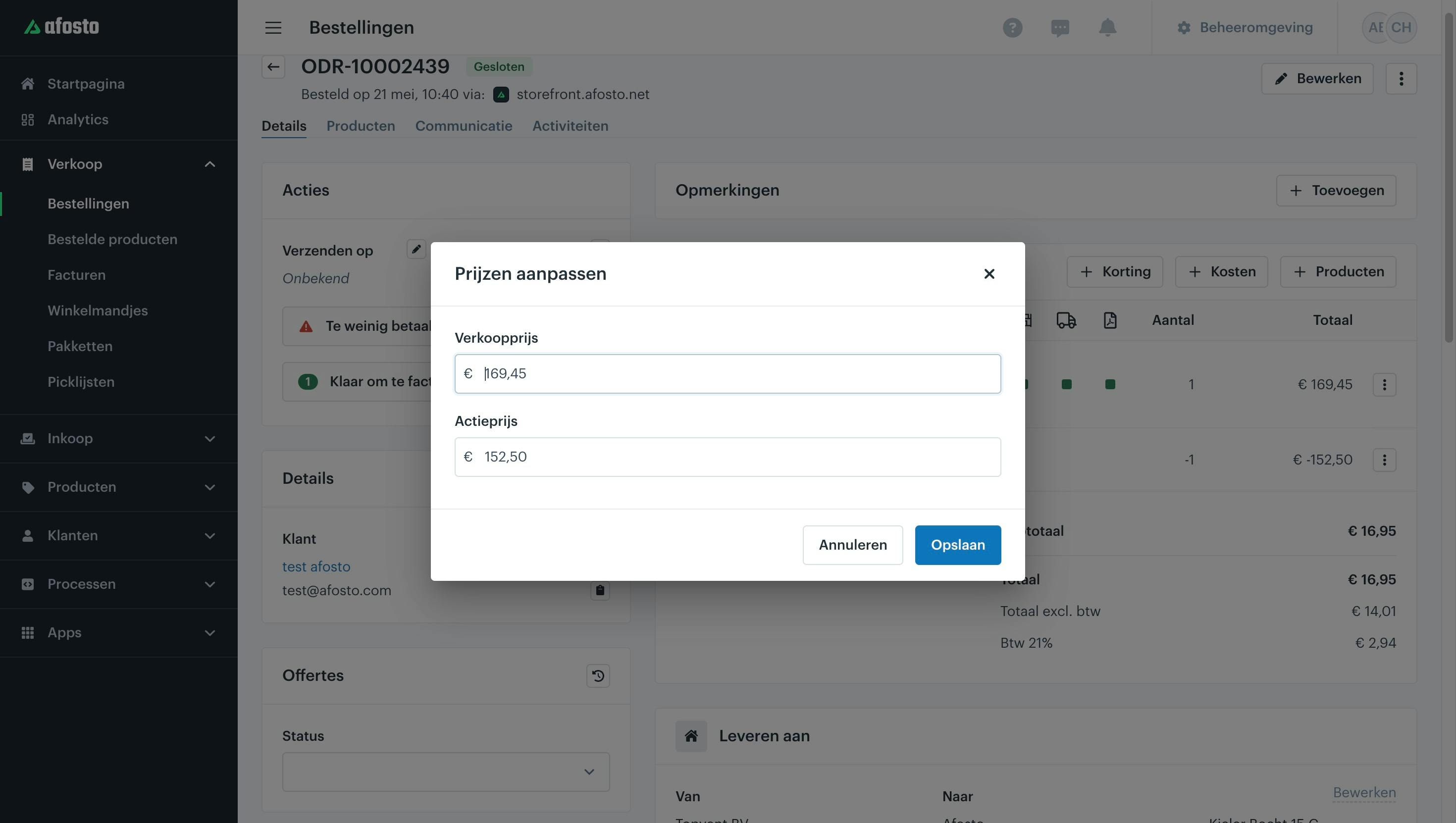Click the Opslaan button
The image size is (1456, 823).
(x=958, y=545)
